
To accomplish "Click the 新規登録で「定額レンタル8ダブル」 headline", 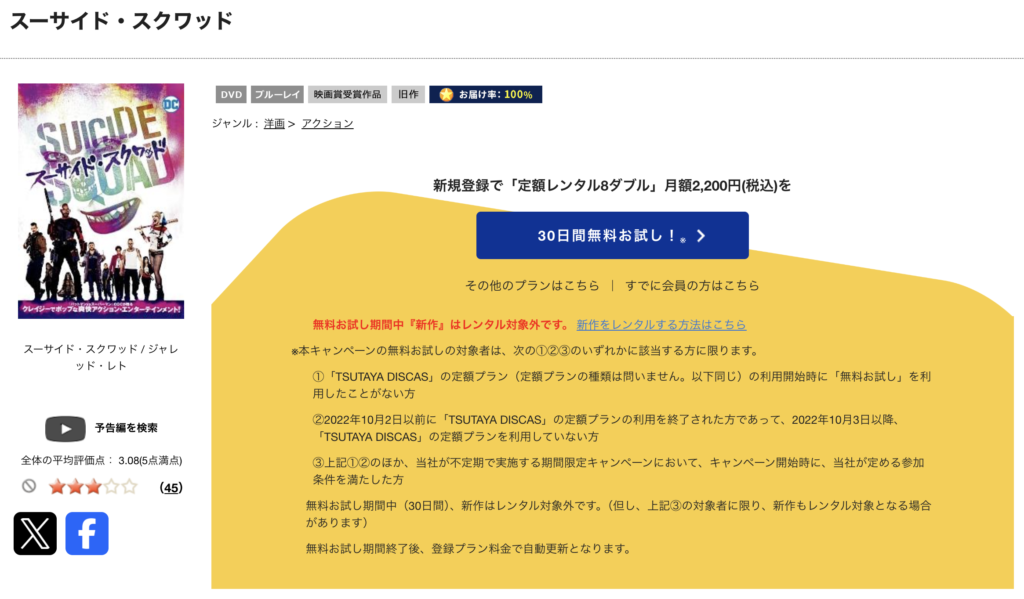I will click(612, 186).
